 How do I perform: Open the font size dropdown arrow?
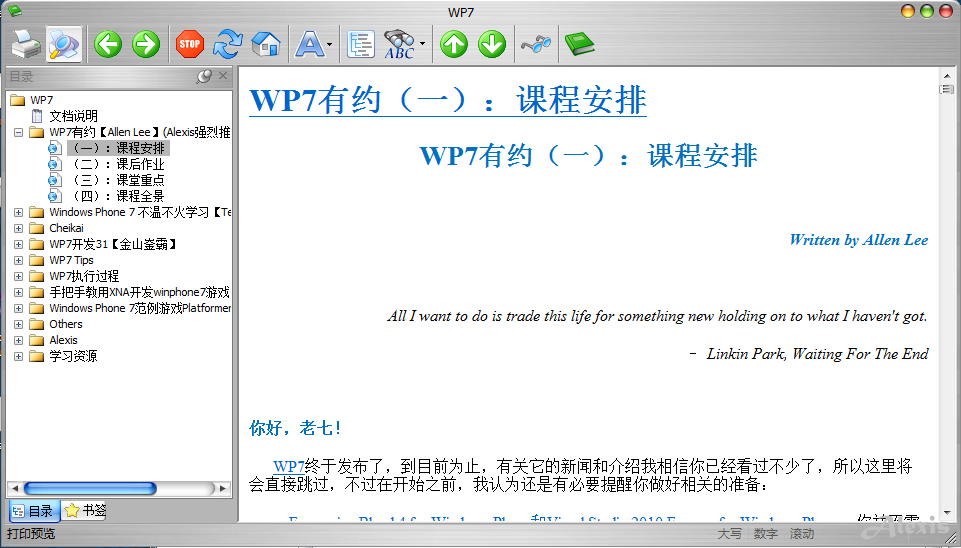click(x=330, y=44)
